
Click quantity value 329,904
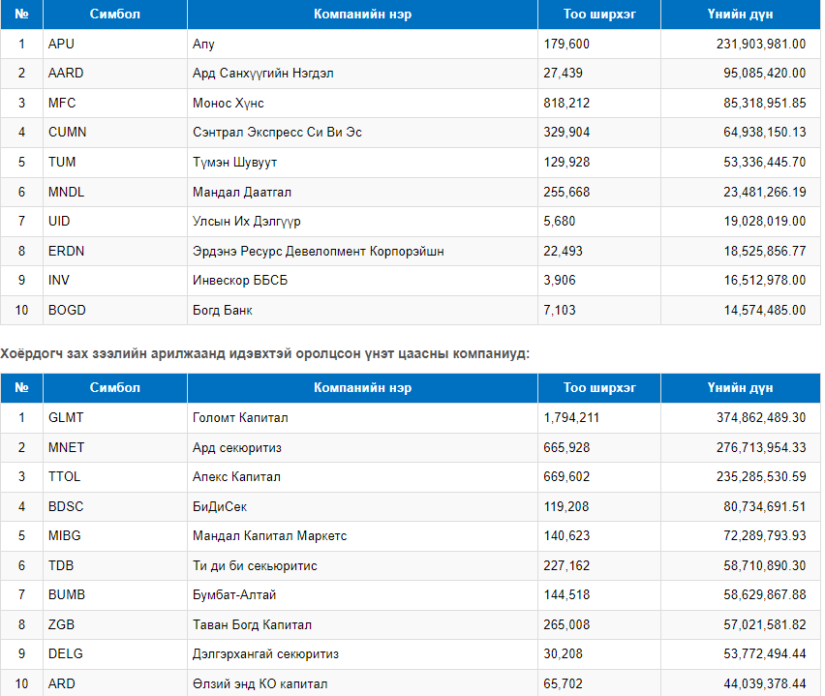pyautogui.click(x=566, y=132)
